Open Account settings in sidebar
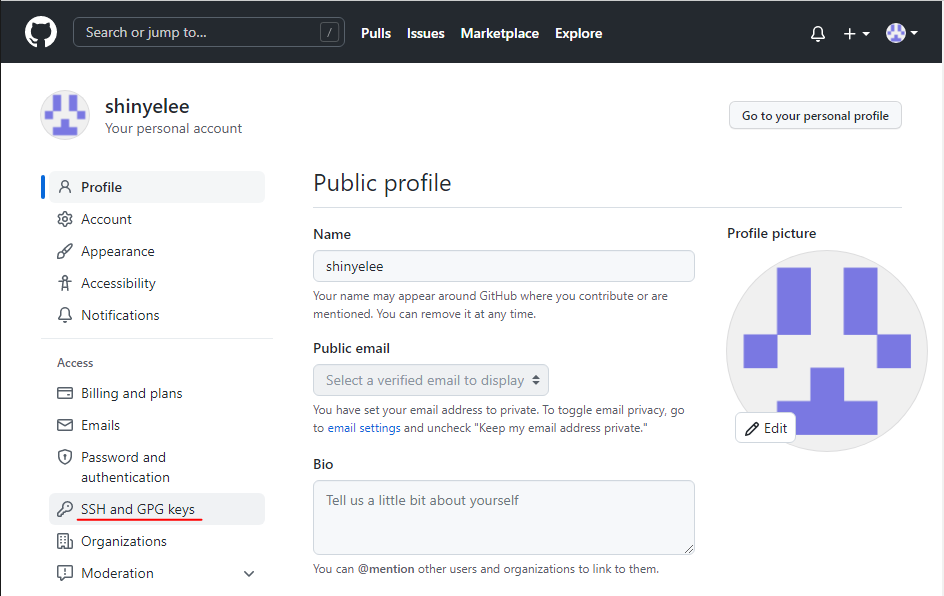This screenshot has height=596, width=944. (157, 219)
